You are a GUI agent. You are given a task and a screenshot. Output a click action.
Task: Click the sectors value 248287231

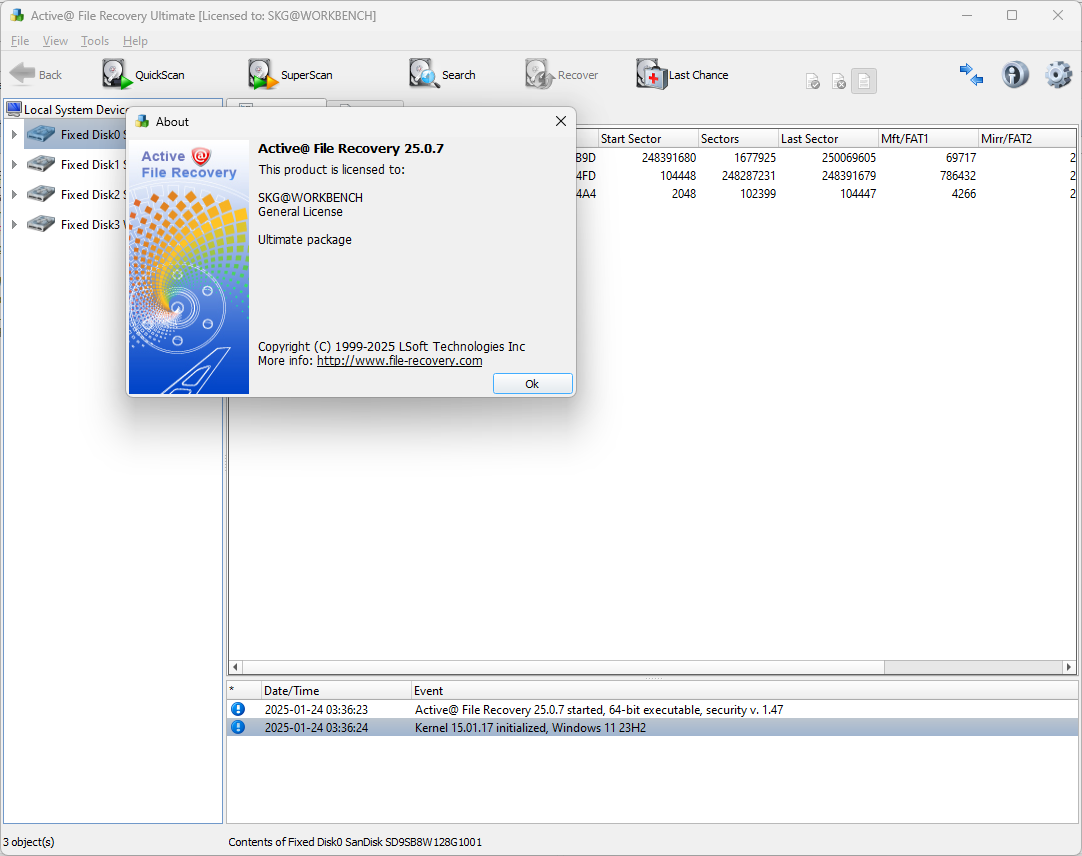pyautogui.click(x=749, y=175)
